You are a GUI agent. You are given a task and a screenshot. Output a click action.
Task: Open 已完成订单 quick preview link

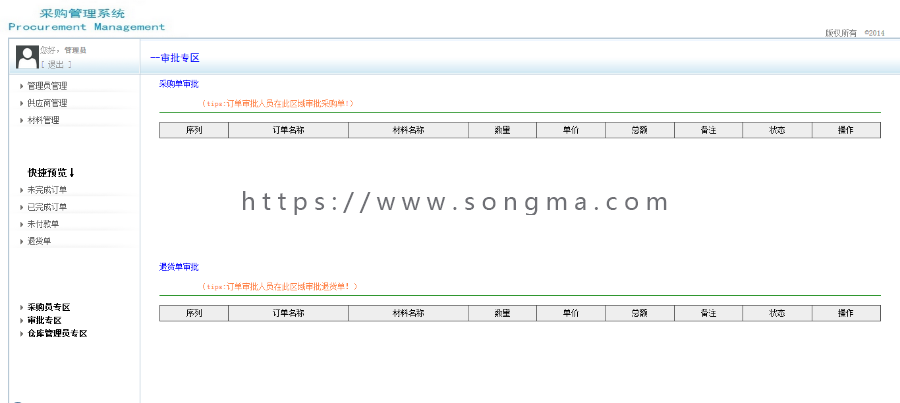point(47,207)
